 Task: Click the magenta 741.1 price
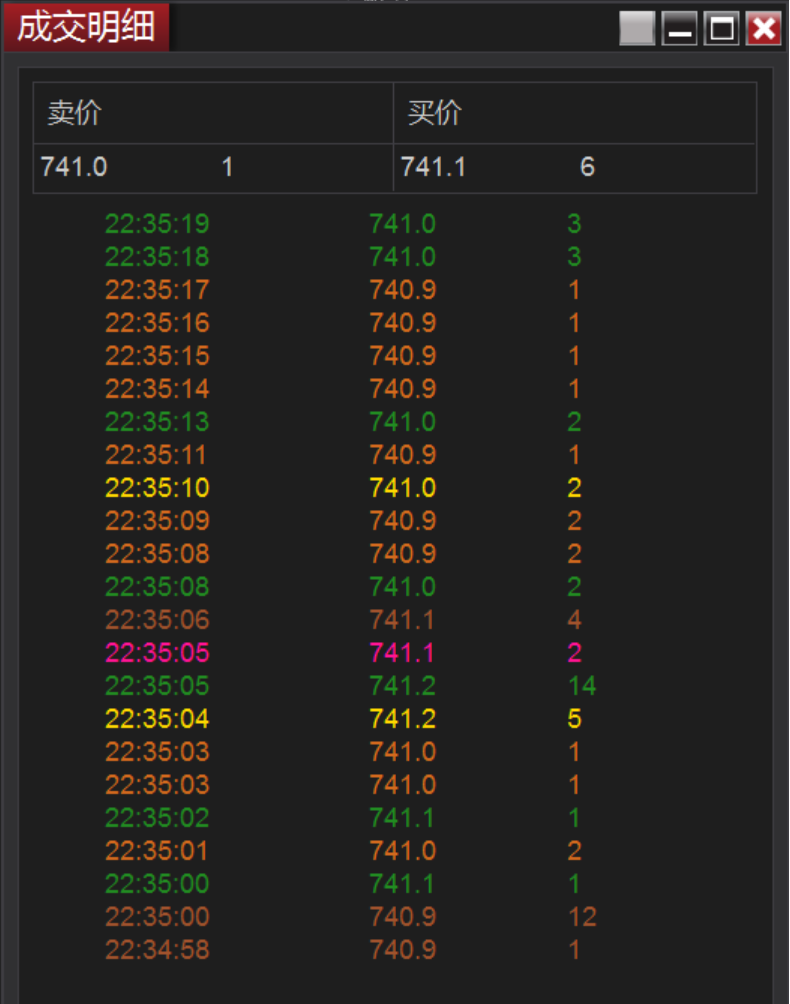click(x=403, y=652)
